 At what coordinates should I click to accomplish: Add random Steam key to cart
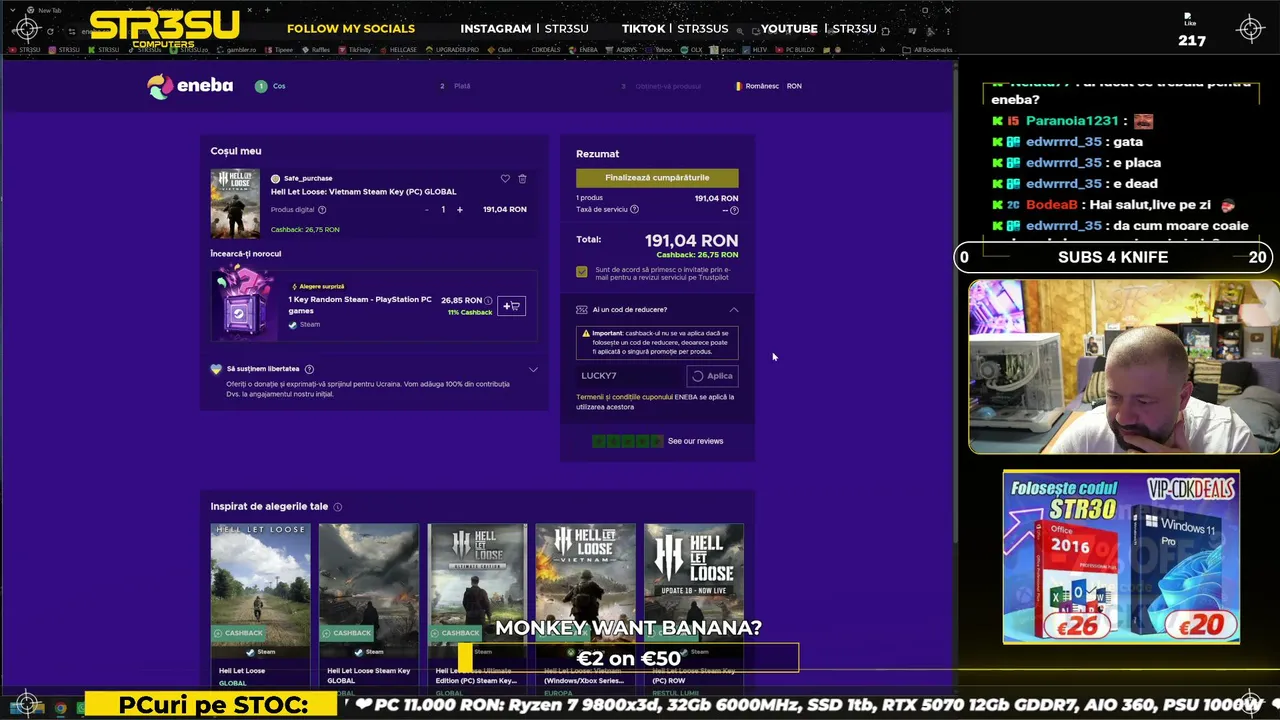tap(511, 306)
